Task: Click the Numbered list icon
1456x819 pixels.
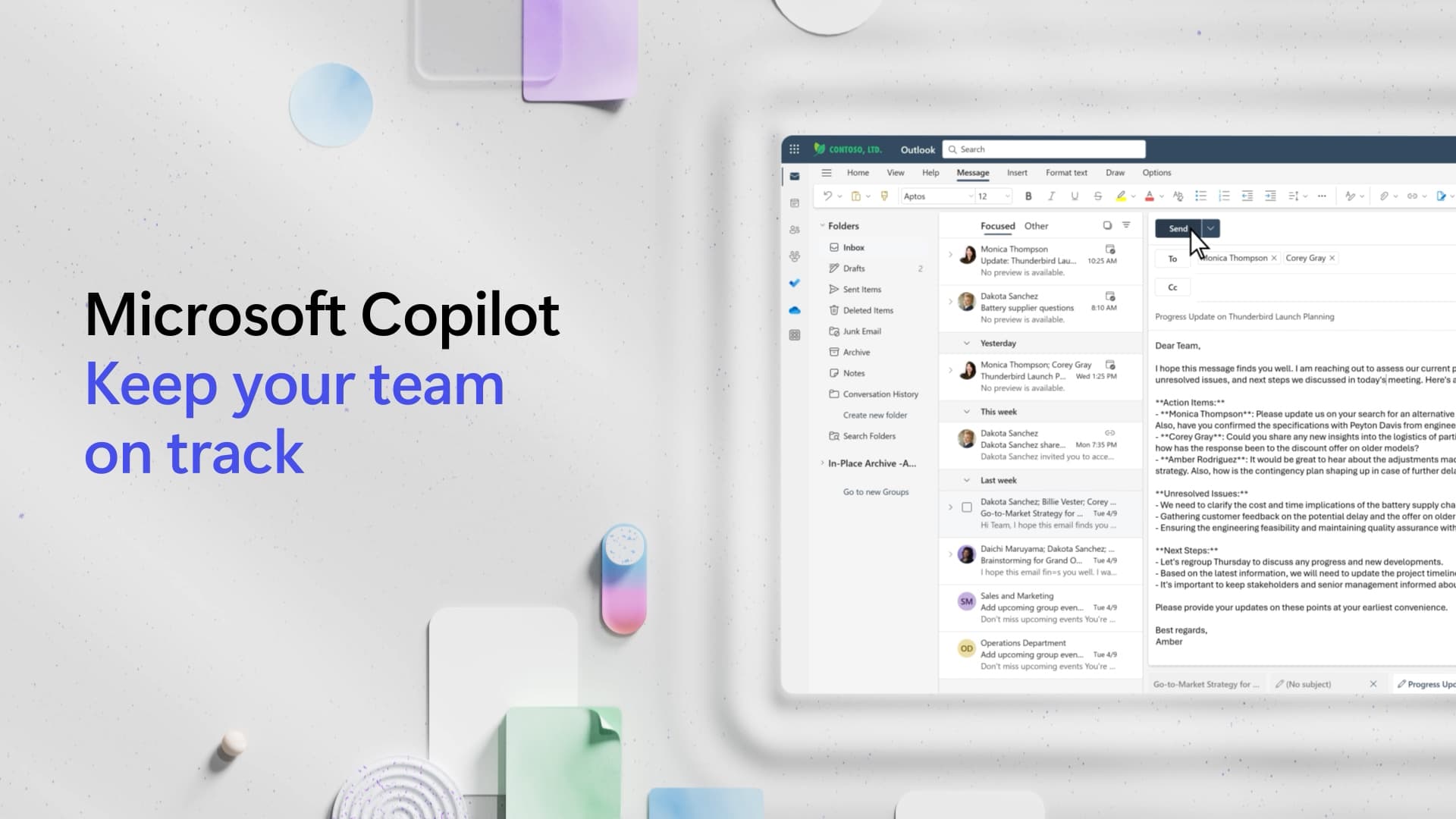Action: [1223, 196]
